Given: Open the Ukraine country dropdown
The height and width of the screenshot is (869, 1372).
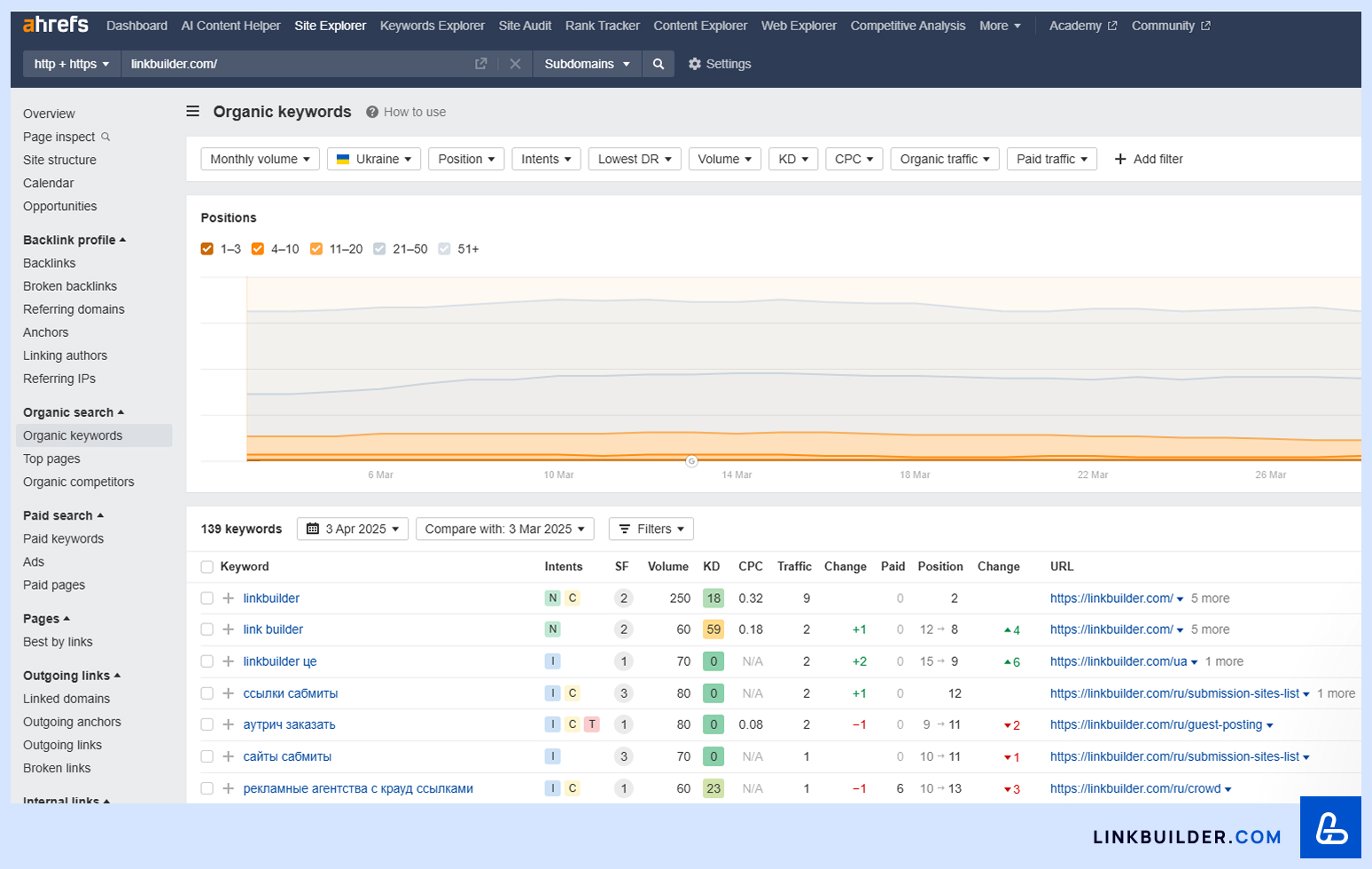Looking at the screenshot, I should 374,159.
